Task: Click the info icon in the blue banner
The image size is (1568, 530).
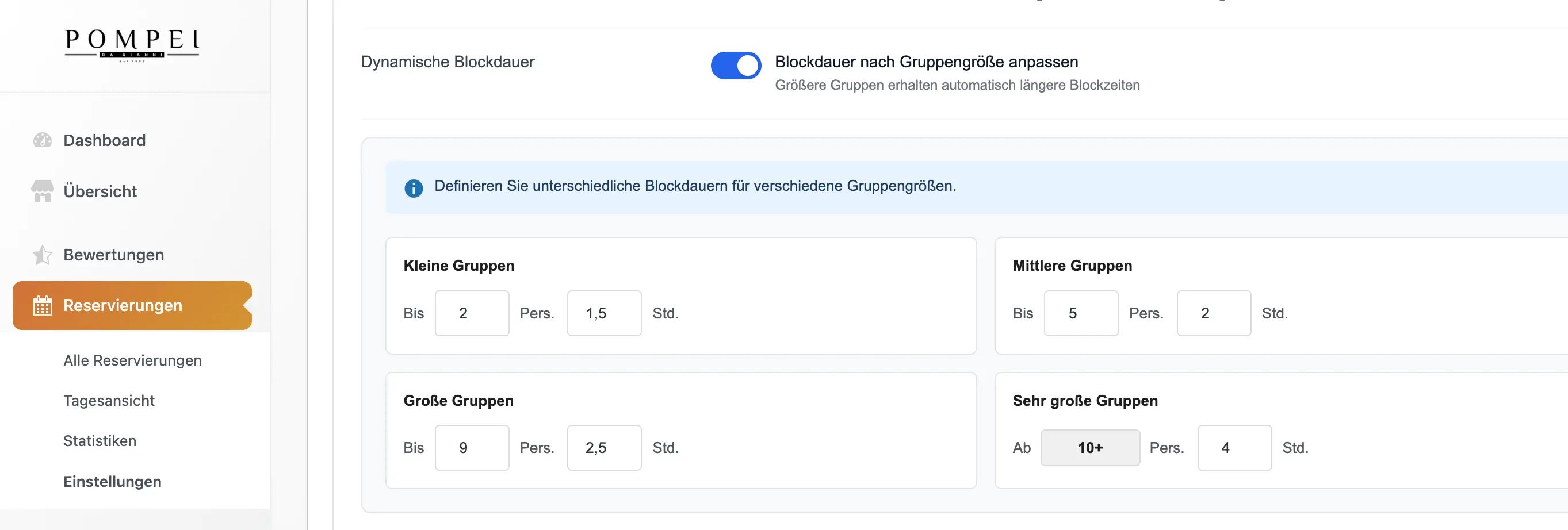Action: [414, 188]
